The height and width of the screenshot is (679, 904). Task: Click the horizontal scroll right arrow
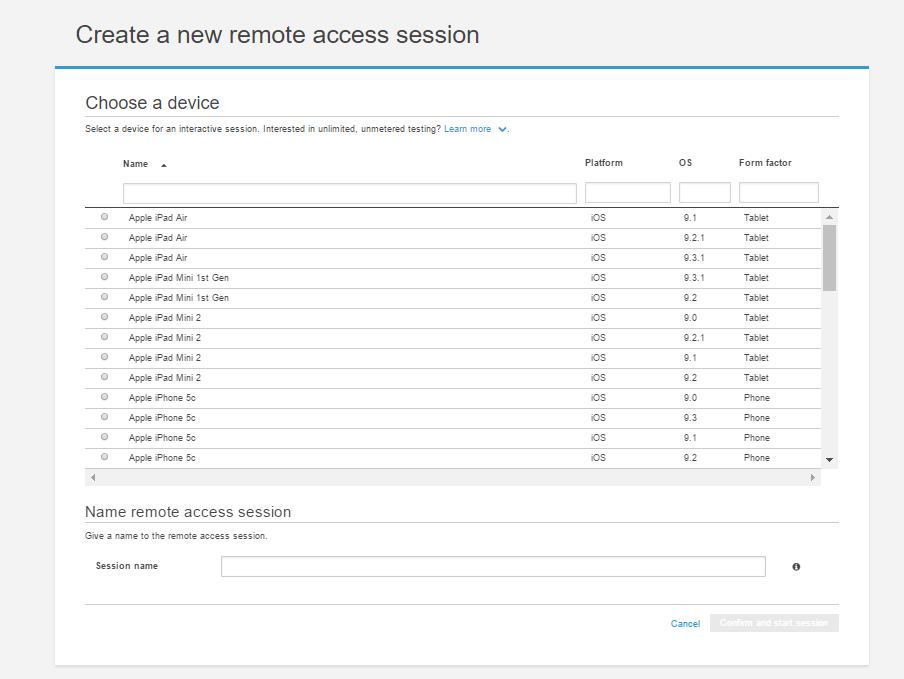(813, 478)
